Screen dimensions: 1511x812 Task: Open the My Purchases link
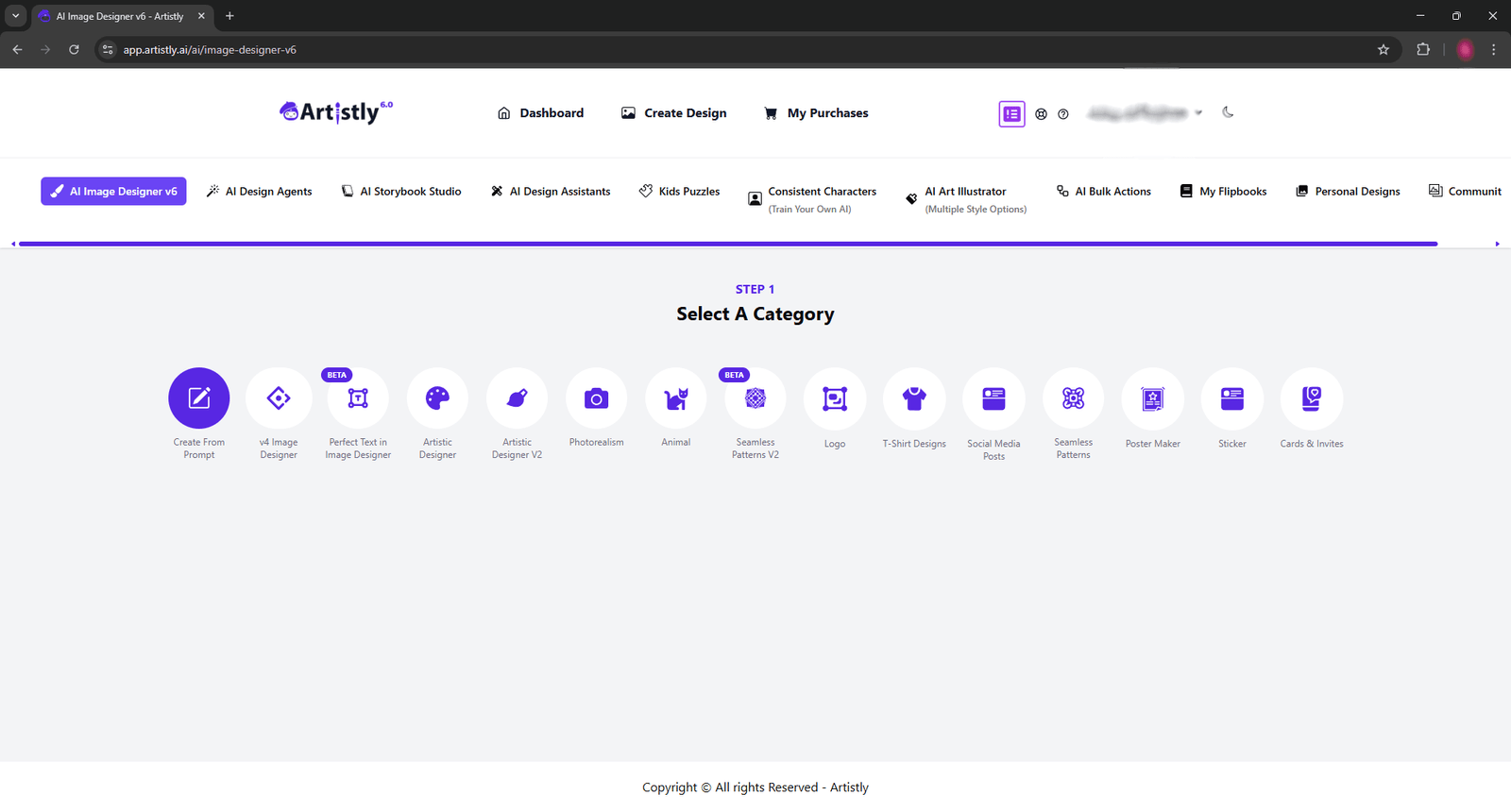tap(816, 113)
